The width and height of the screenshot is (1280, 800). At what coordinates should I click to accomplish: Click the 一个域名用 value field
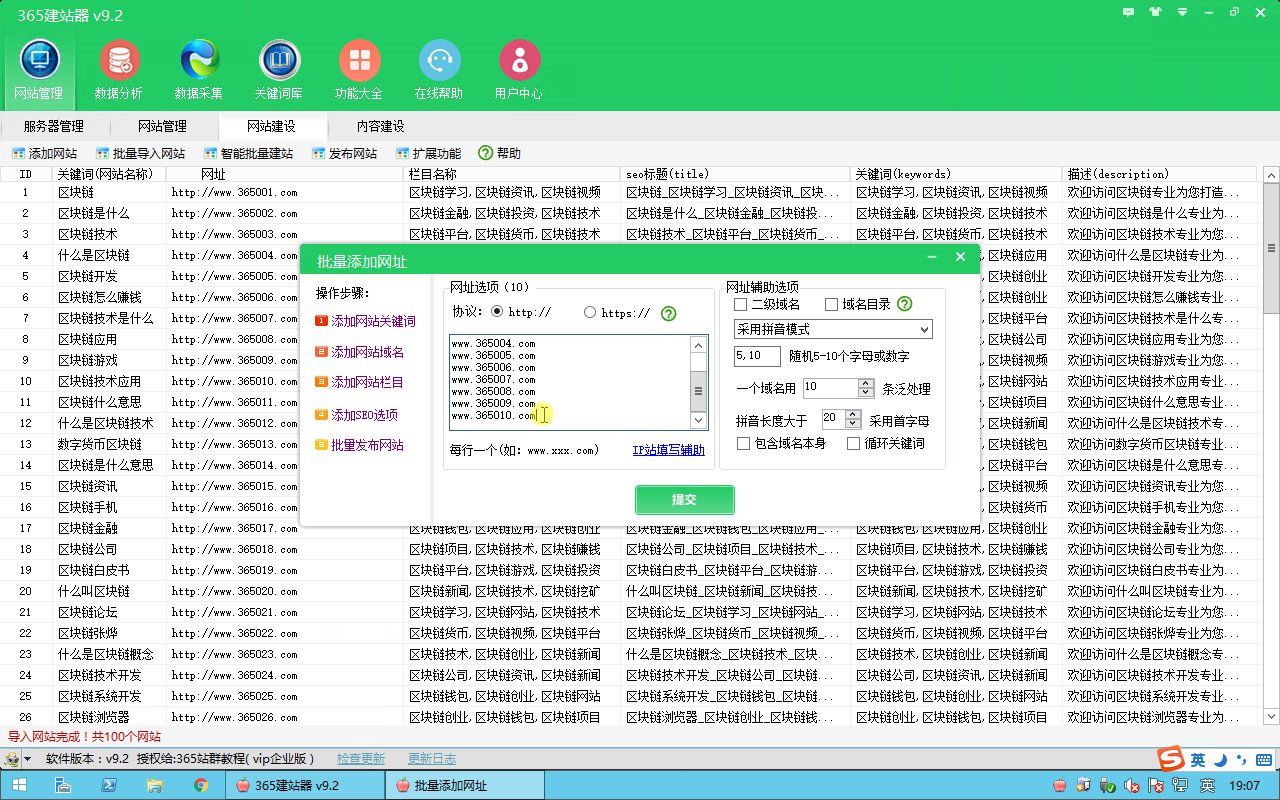pos(829,388)
